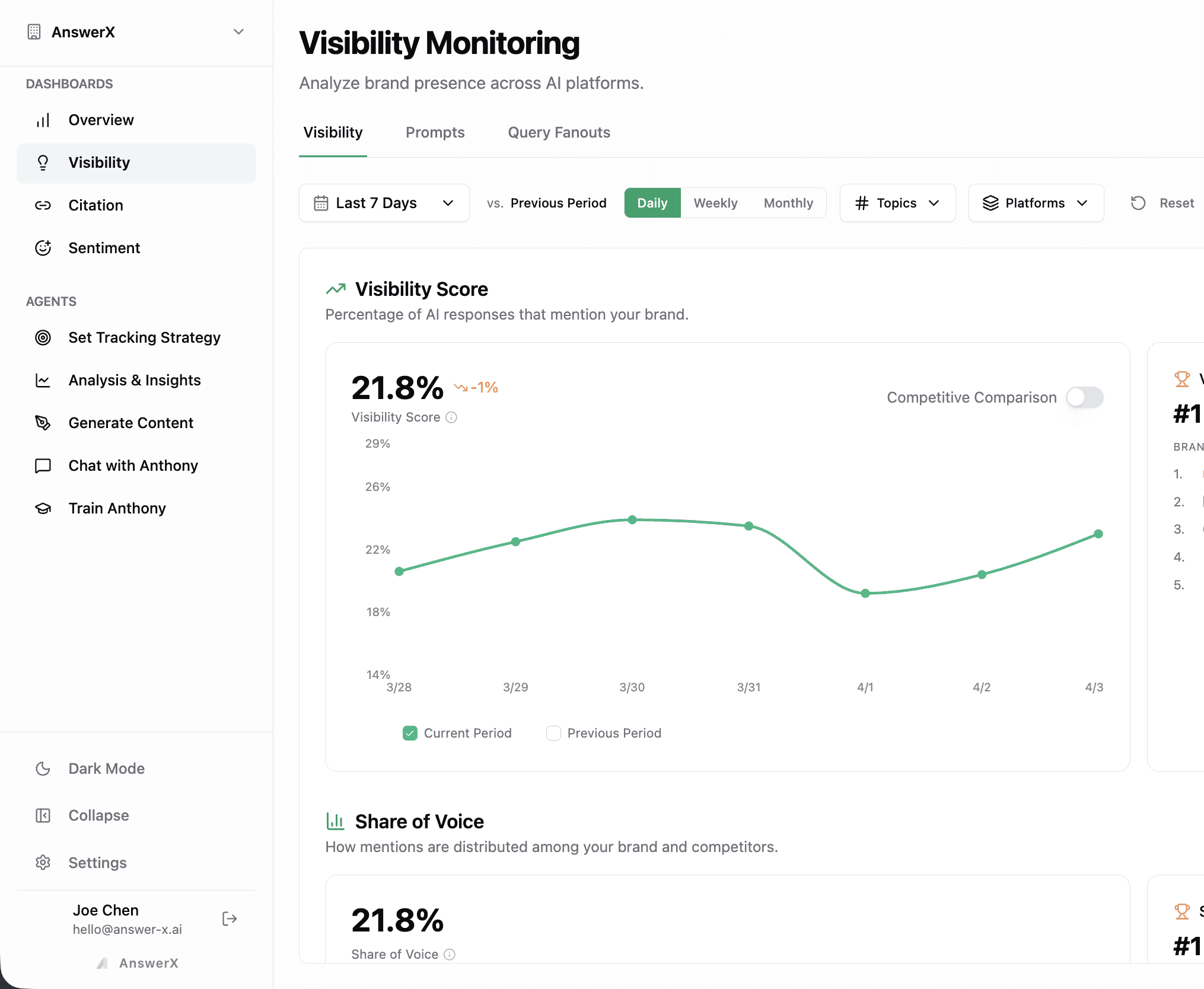
Task: Uncheck the Current Period checkbox
Action: click(x=410, y=733)
